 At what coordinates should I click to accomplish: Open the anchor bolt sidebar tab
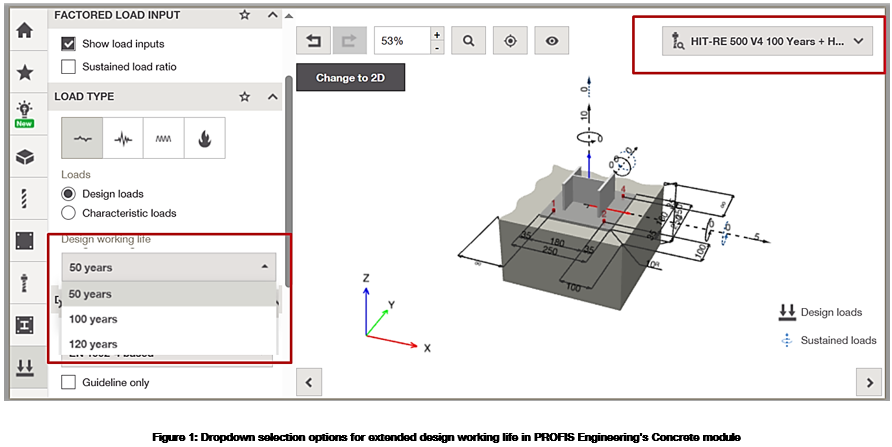24,283
